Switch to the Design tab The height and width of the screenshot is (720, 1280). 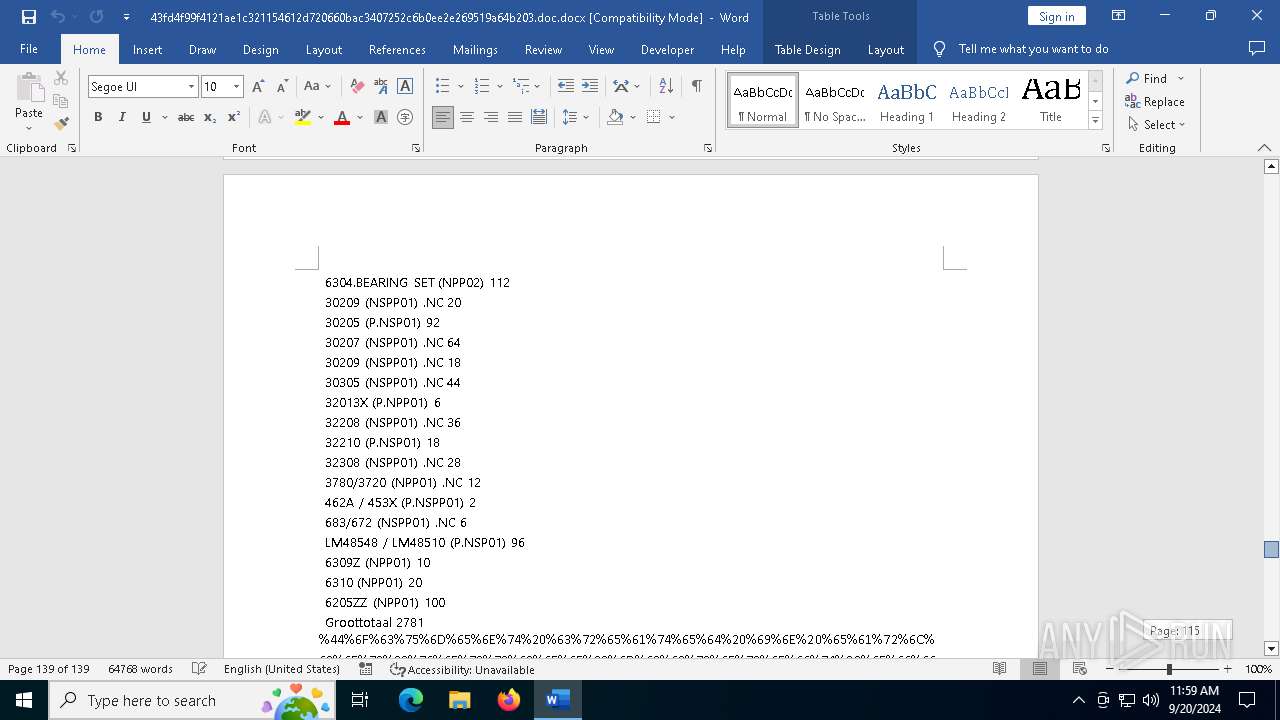pos(260,49)
